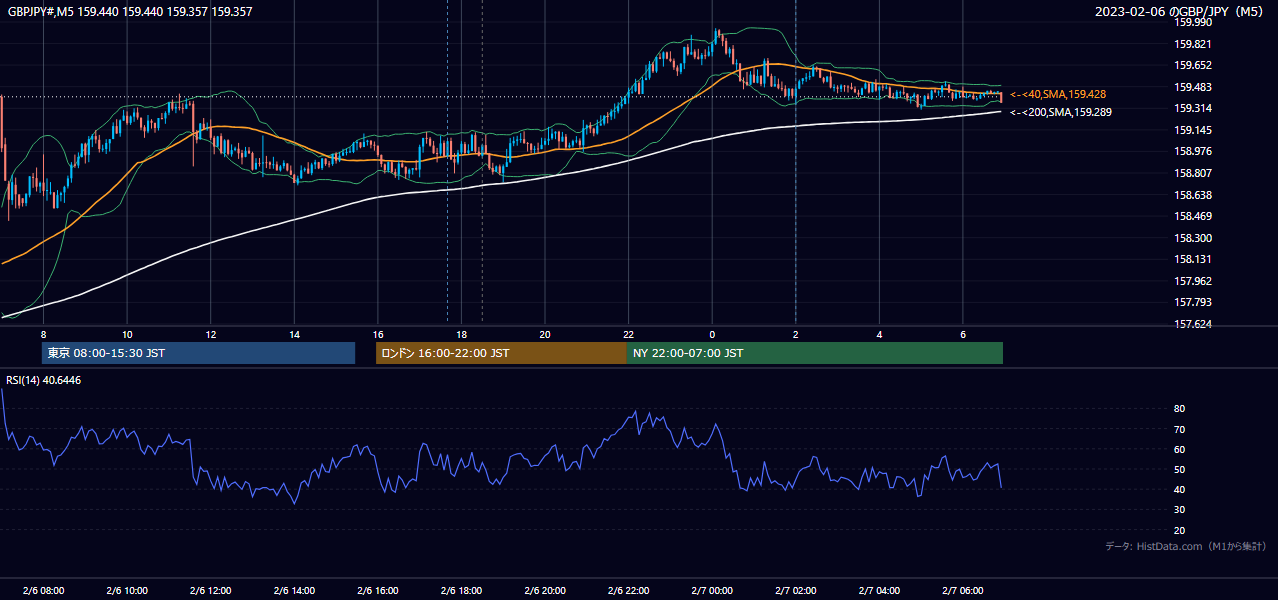Click the RSI axis level 30
Viewport: 1278px width, 600px height.
click(x=1179, y=510)
